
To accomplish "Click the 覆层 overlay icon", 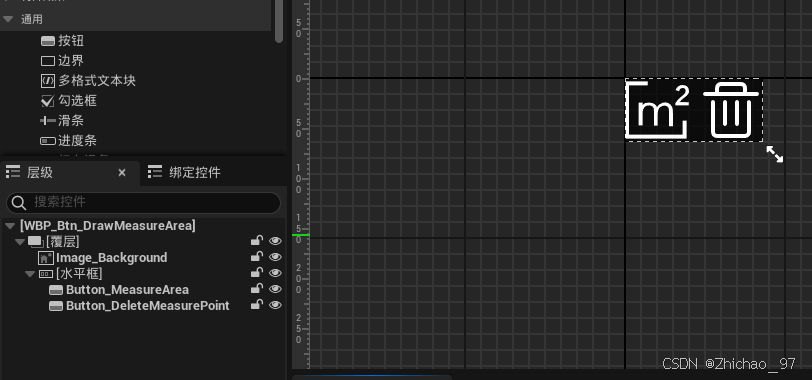I will [x=36, y=242].
